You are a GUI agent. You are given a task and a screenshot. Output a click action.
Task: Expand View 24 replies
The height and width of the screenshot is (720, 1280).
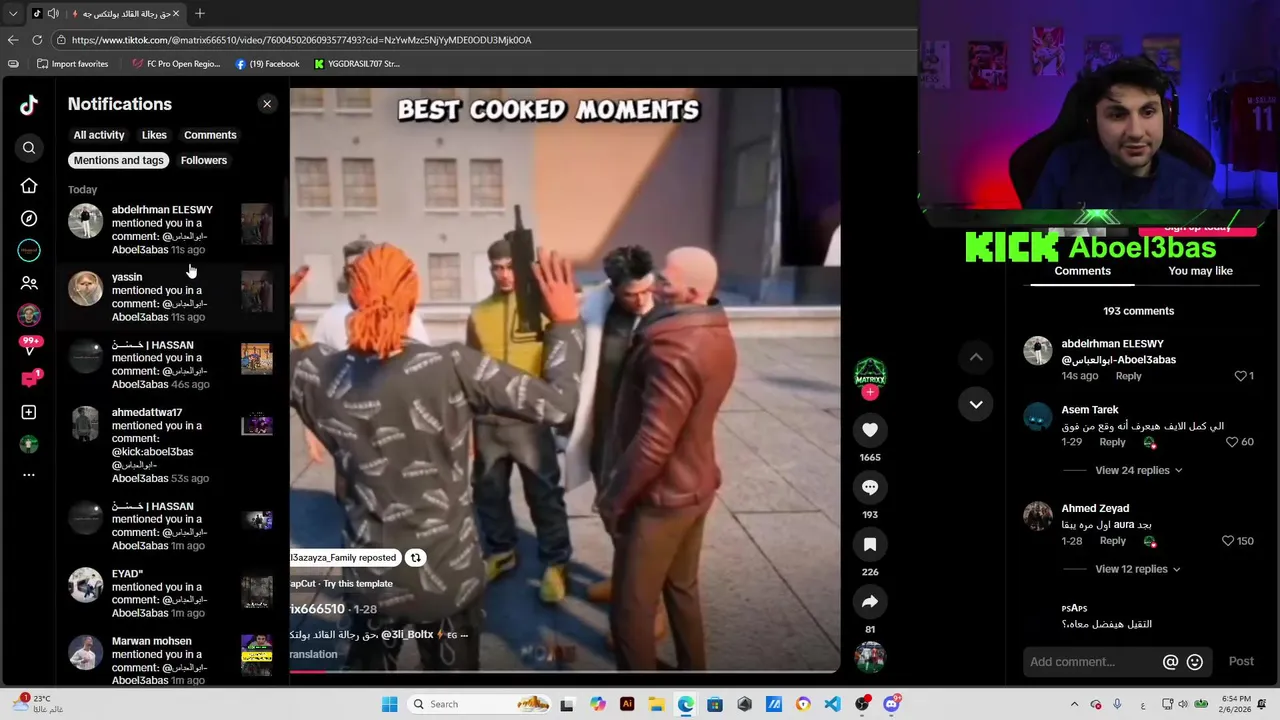(1139, 470)
